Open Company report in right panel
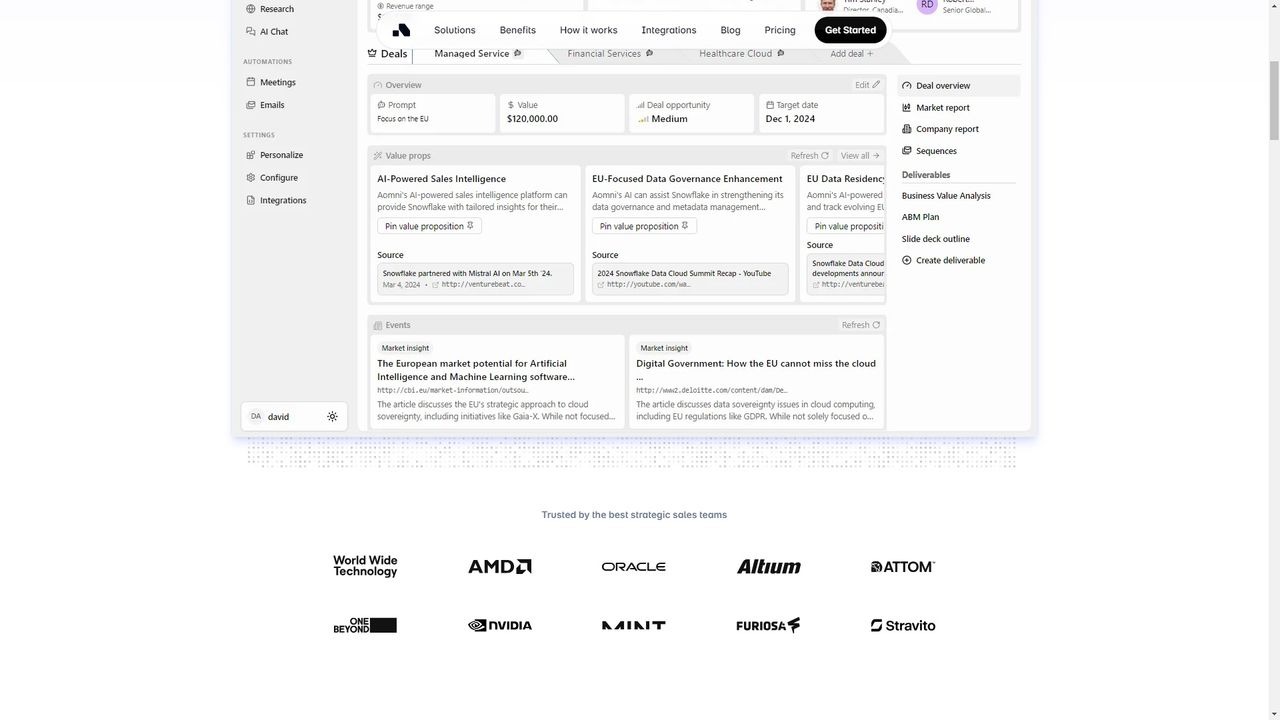 [940, 129]
